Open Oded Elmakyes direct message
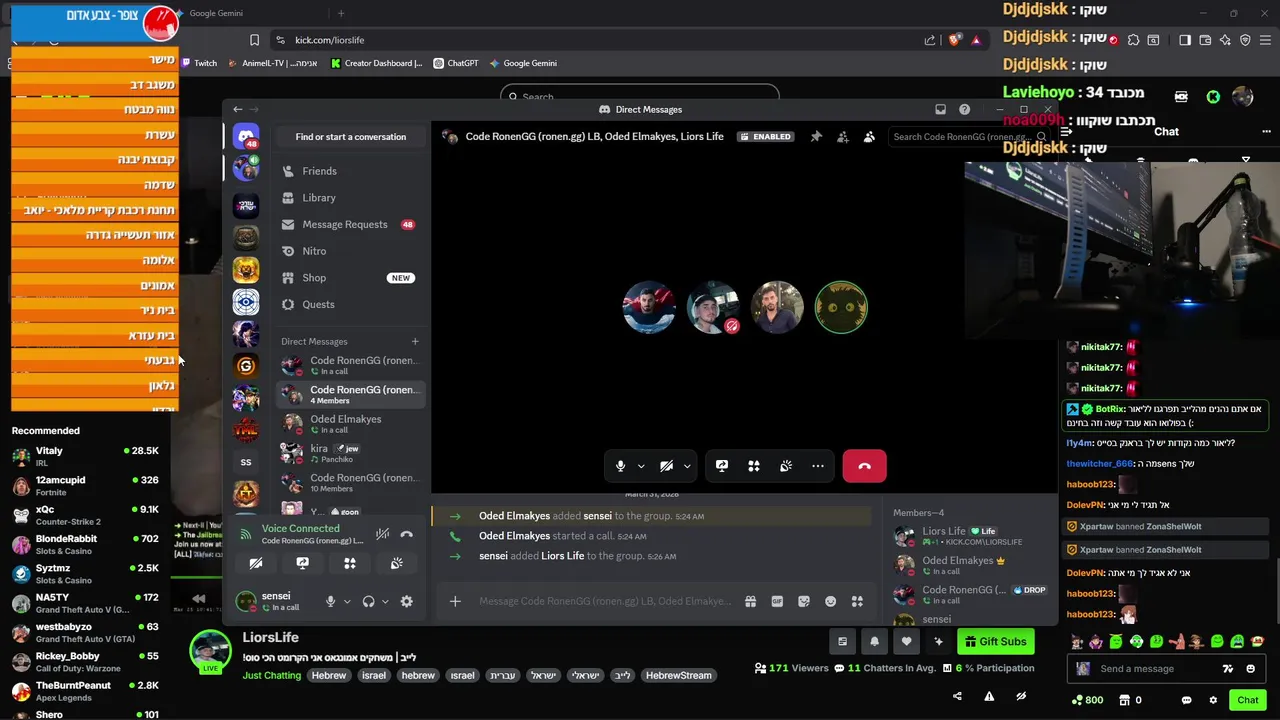The height and width of the screenshot is (720, 1280). [350, 424]
